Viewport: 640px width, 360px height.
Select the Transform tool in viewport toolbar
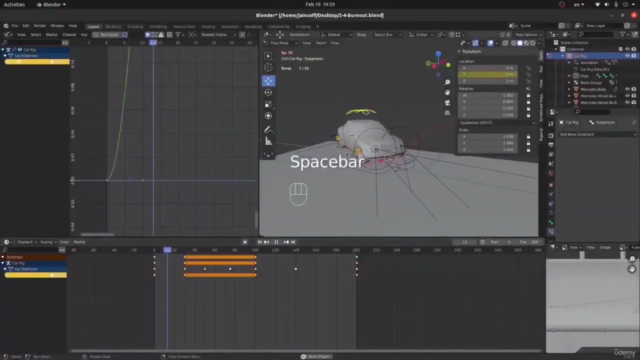268,116
